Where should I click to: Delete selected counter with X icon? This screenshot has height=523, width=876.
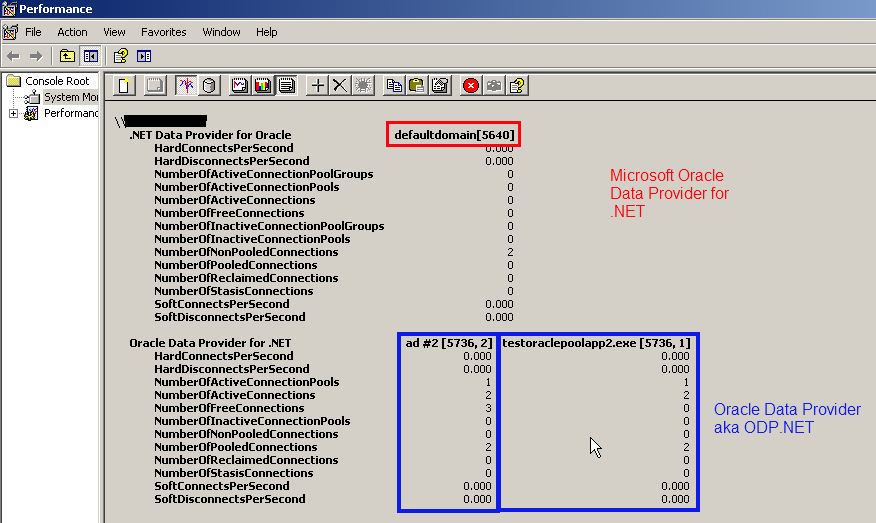340,86
